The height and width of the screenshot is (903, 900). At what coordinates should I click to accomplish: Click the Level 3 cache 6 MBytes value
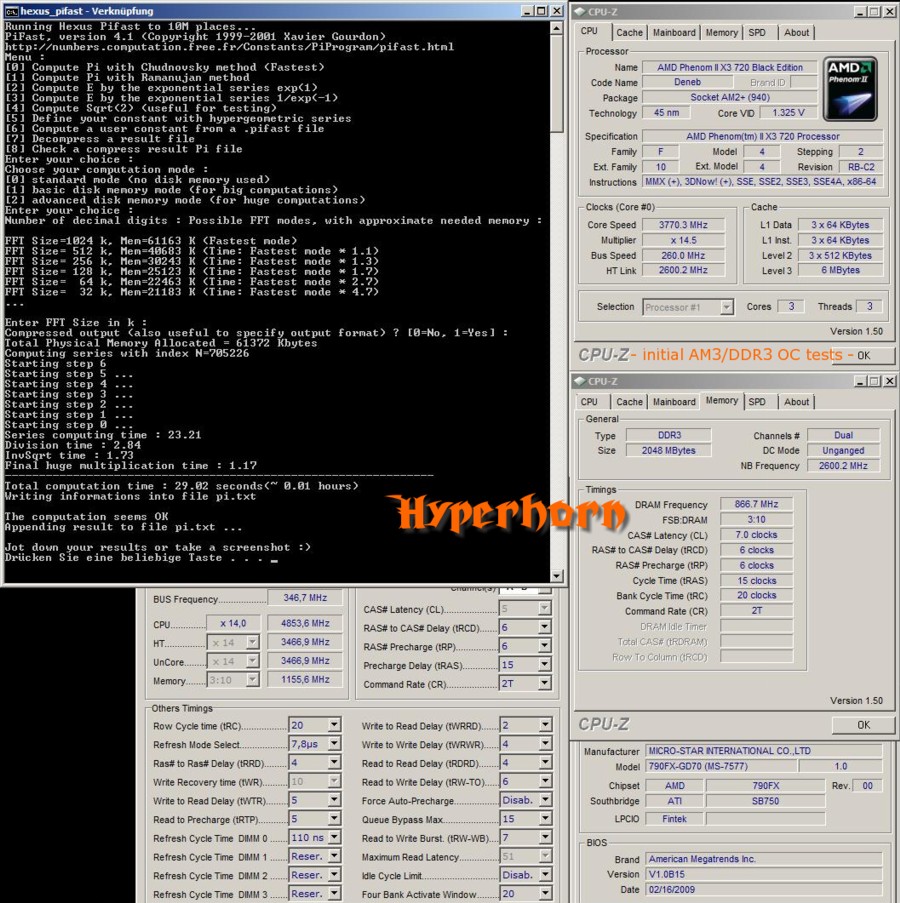tap(840, 270)
